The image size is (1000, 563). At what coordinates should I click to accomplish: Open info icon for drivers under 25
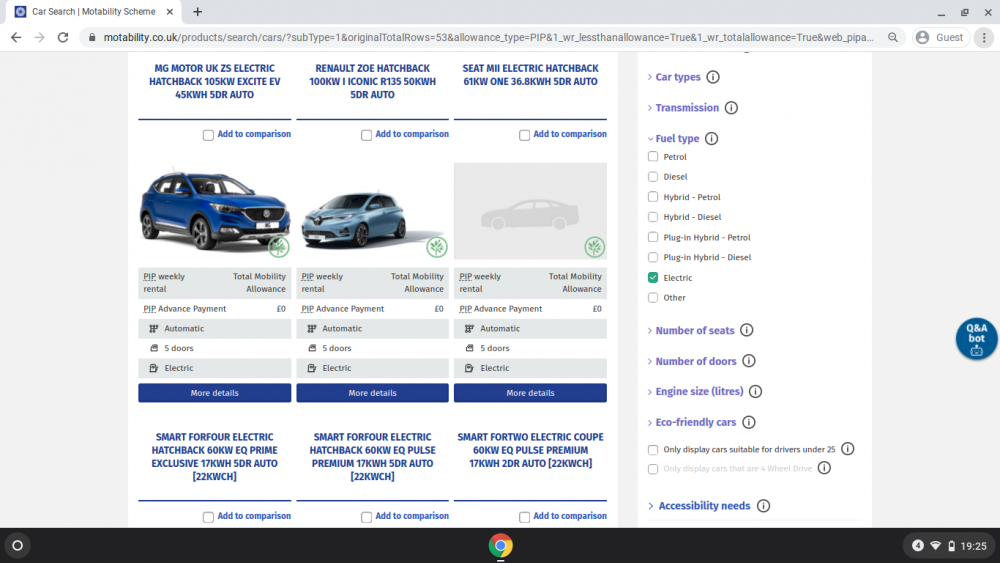point(848,449)
